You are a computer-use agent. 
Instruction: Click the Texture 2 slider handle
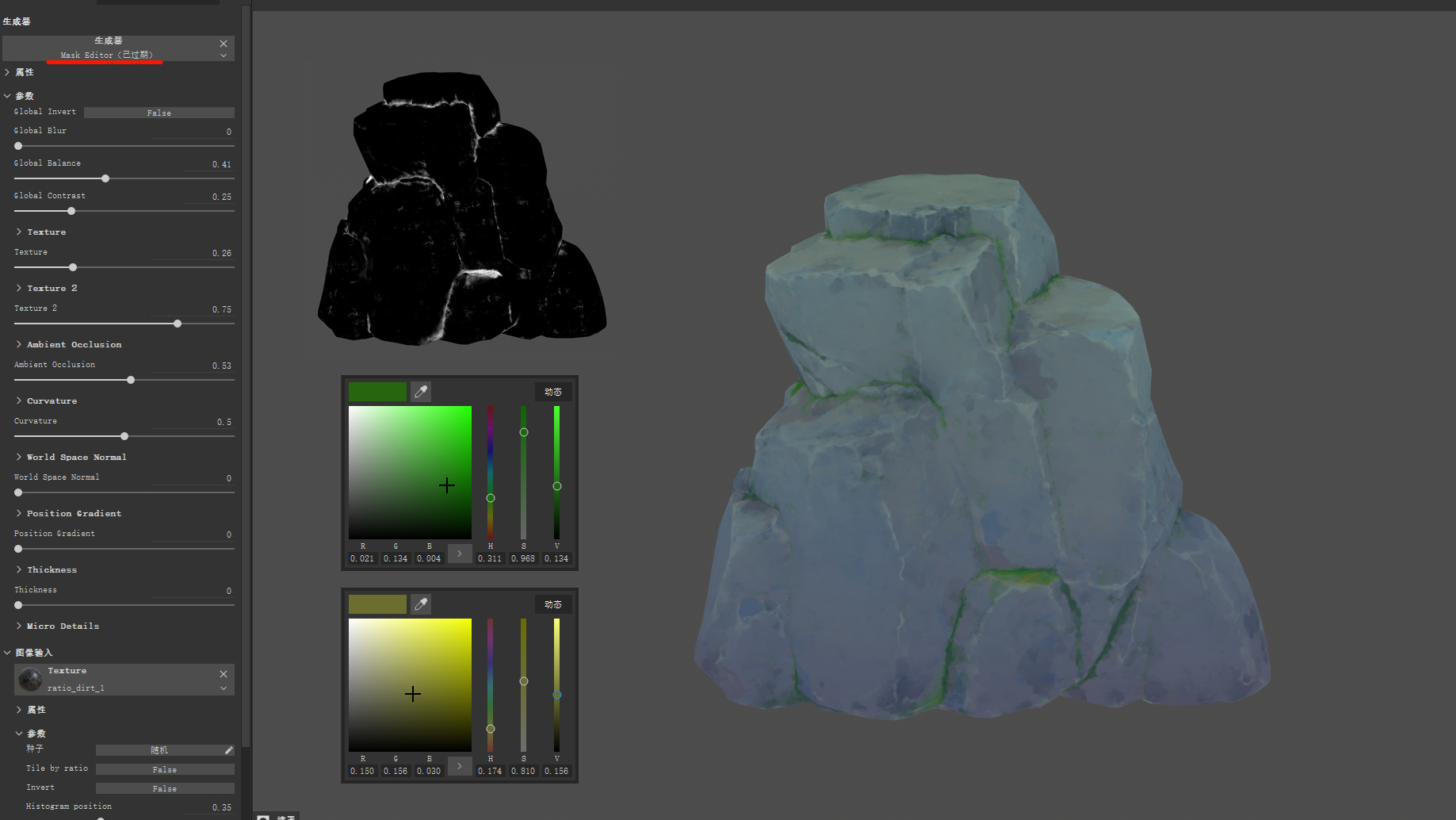(178, 324)
